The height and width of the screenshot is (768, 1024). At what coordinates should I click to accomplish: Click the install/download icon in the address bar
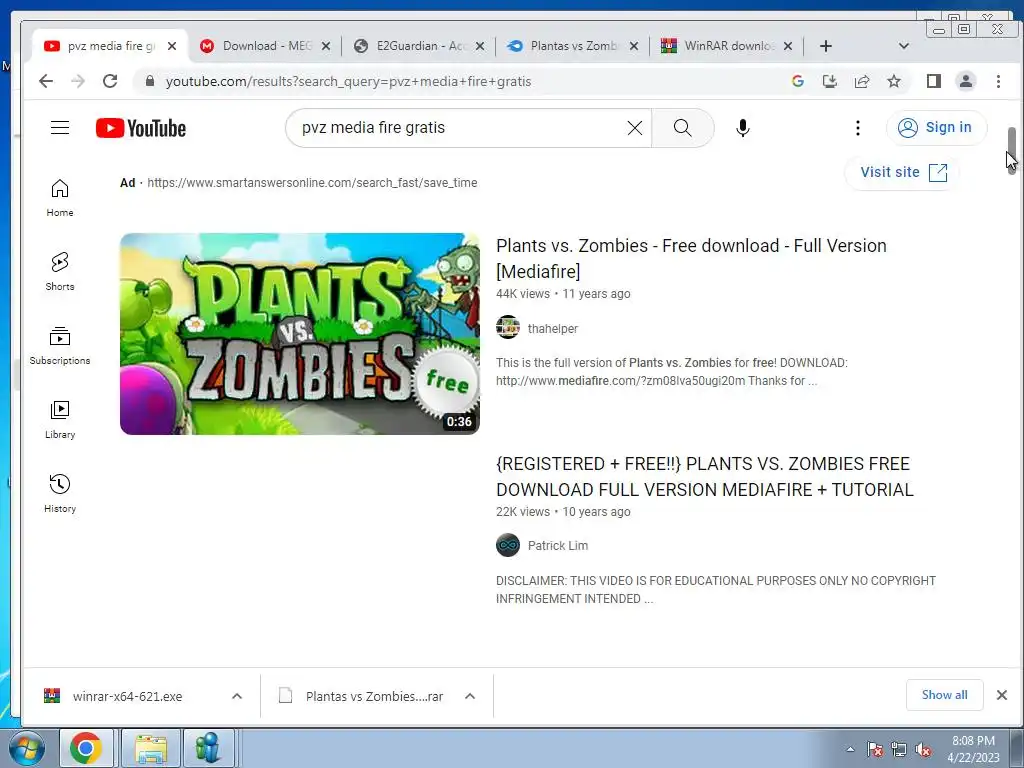click(830, 81)
